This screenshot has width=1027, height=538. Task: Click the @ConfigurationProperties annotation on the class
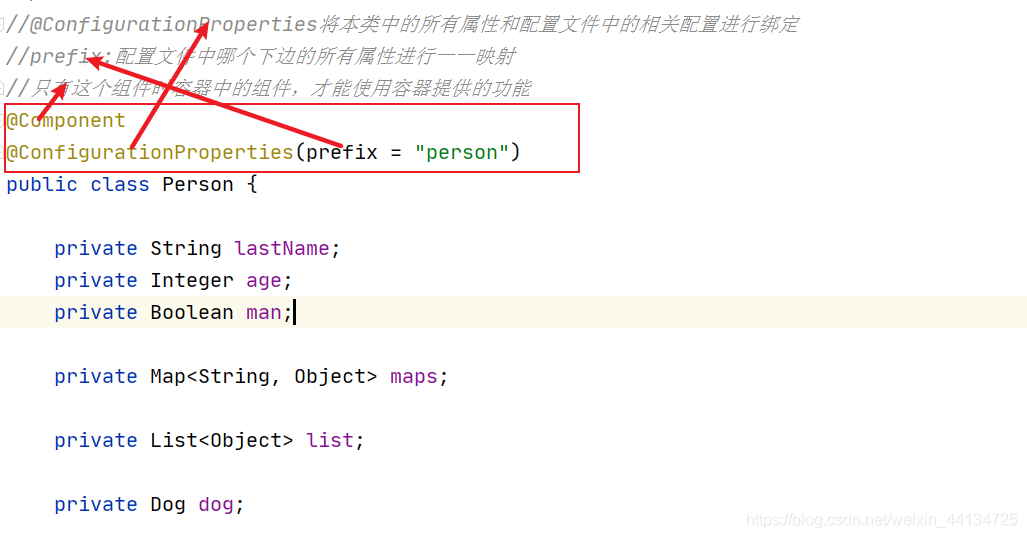[150, 153]
